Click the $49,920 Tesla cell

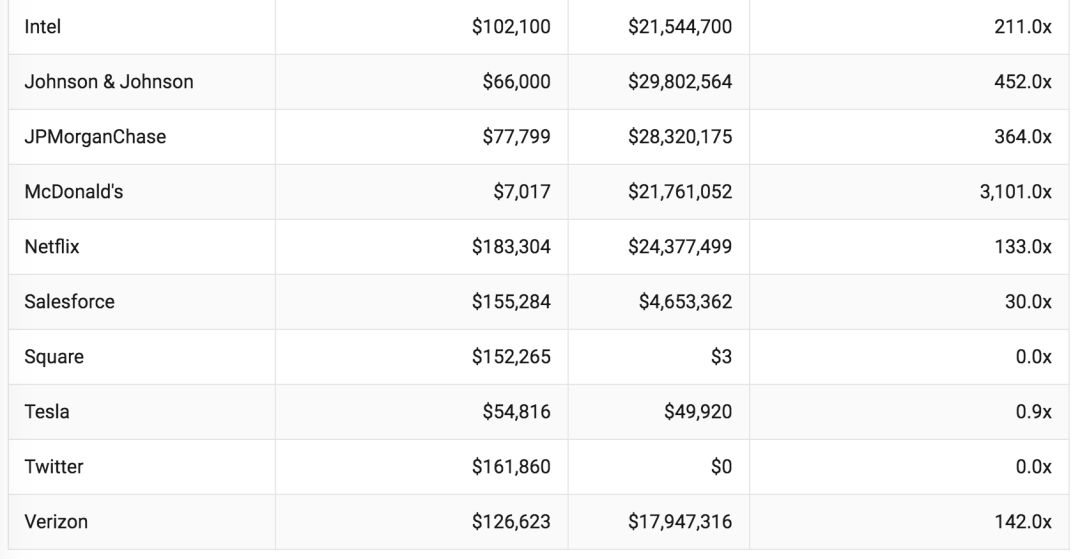(698, 412)
